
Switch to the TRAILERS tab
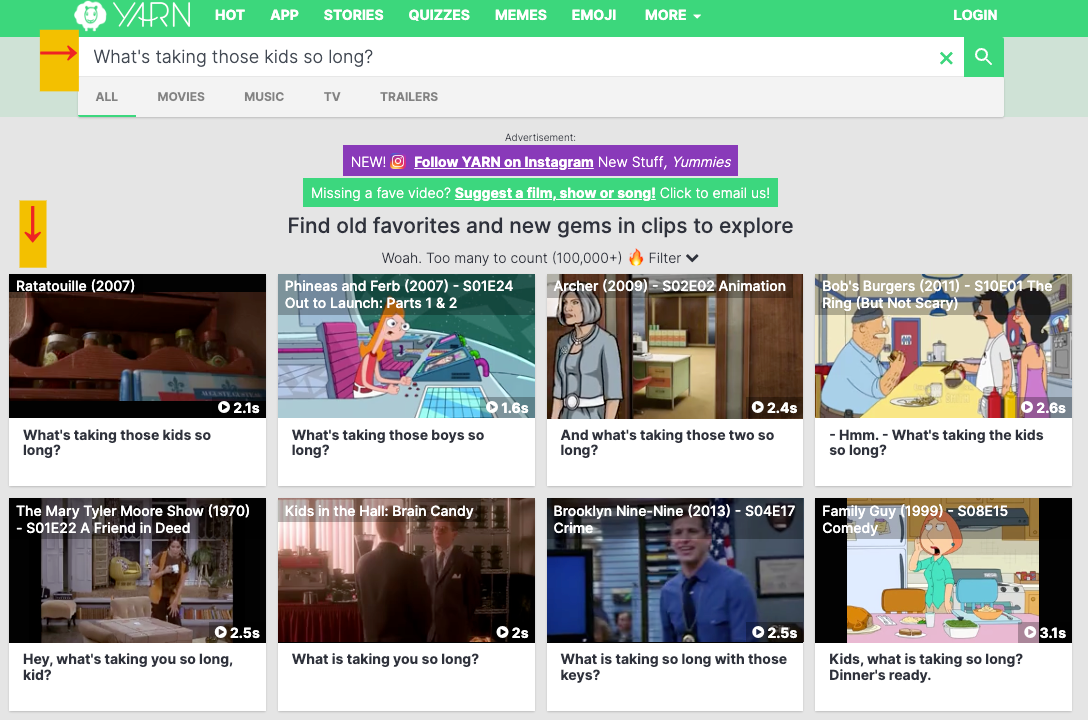[x=409, y=97]
